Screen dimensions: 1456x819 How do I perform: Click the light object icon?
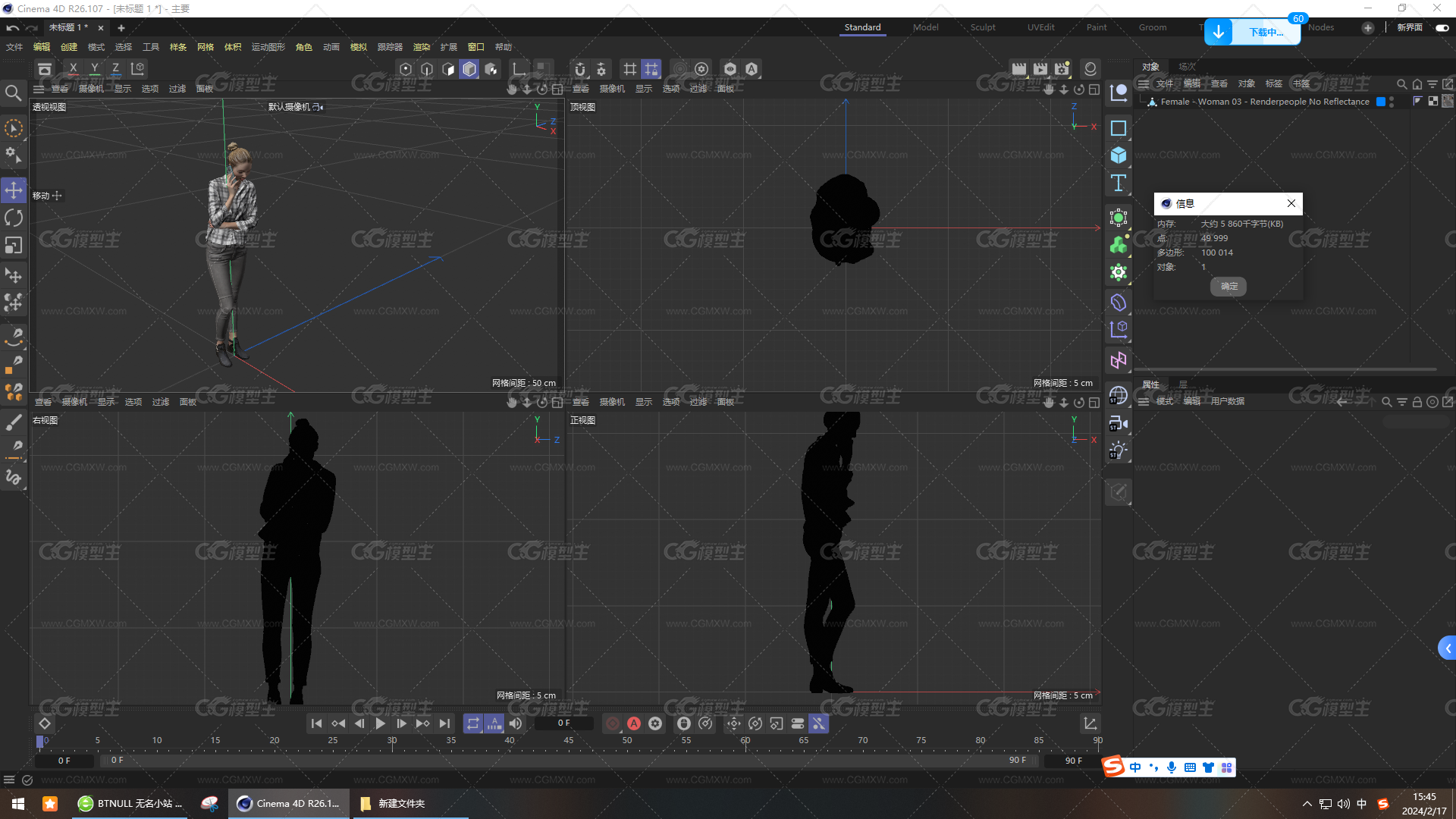[x=1119, y=450]
